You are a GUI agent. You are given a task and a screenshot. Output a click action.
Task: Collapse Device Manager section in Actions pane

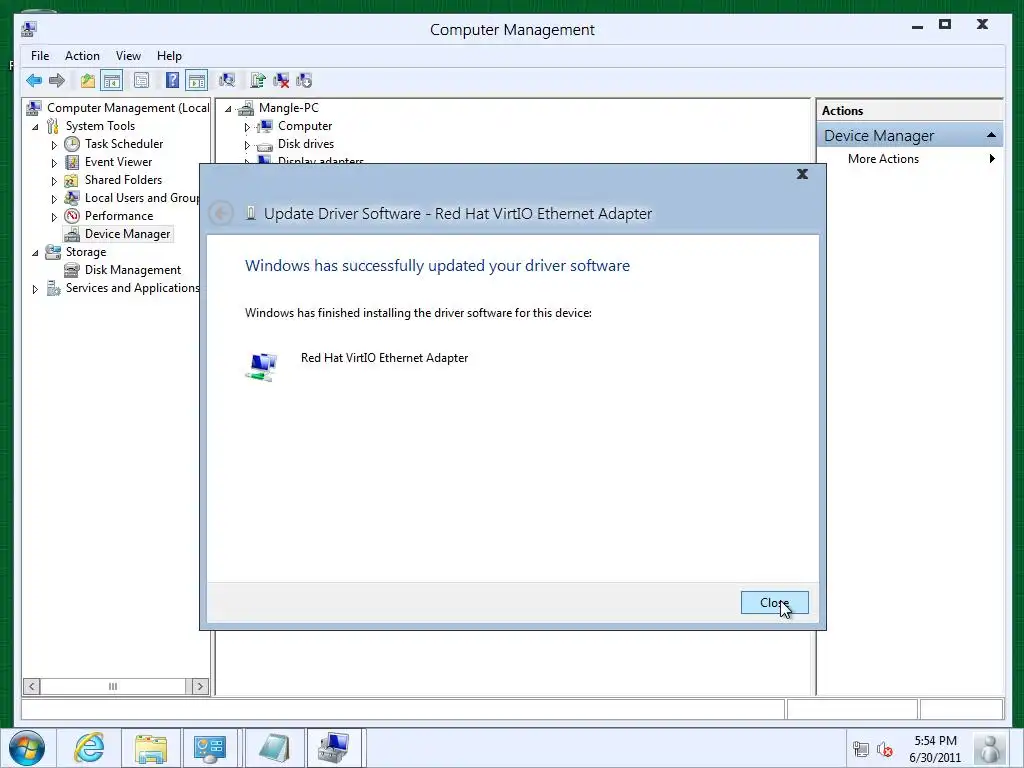991,135
